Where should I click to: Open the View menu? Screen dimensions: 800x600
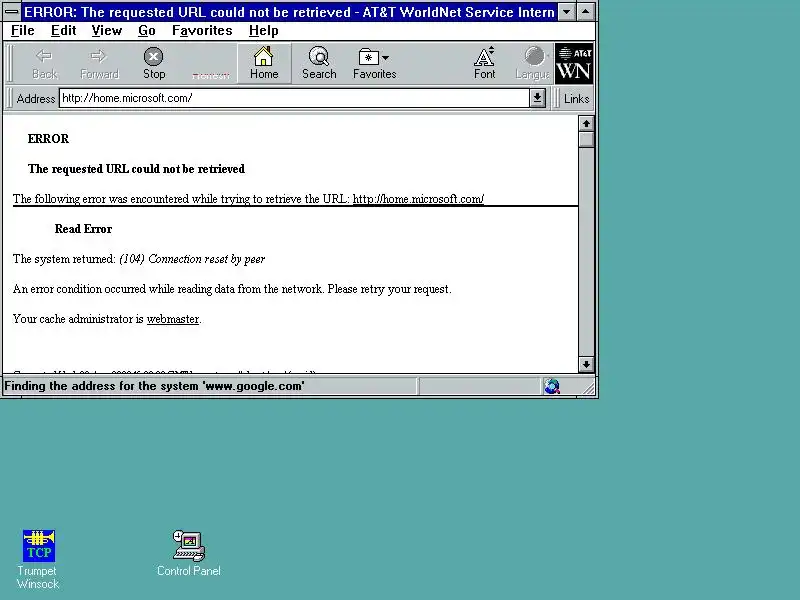pyautogui.click(x=107, y=31)
